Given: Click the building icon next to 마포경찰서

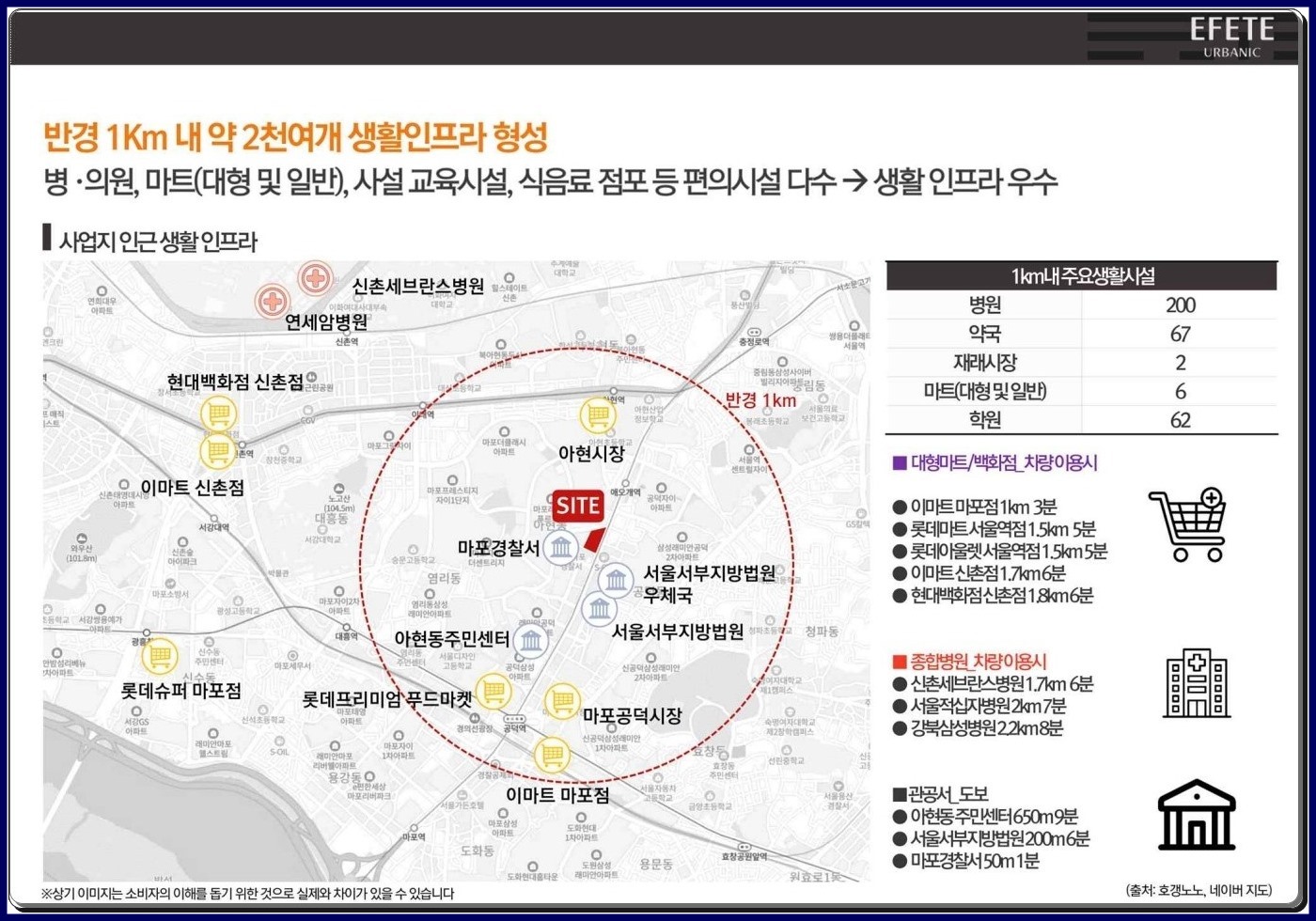Looking at the screenshot, I should pos(561,548).
